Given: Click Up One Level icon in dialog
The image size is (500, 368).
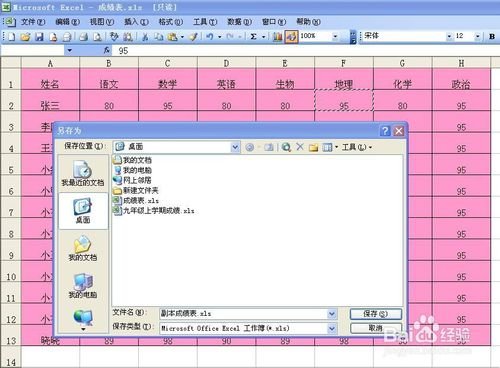Looking at the screenshot, I should [x=269, y=147].
